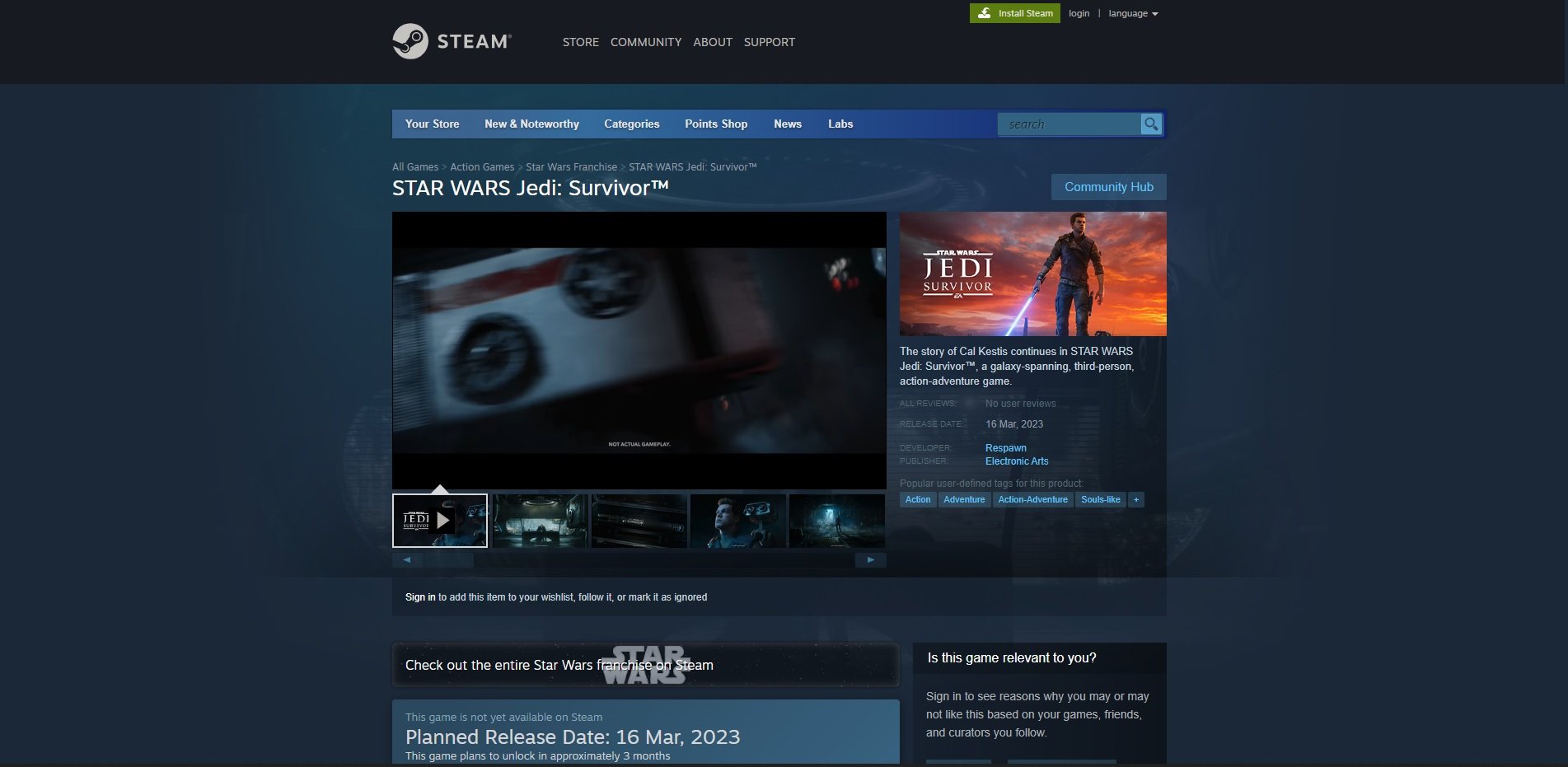This screenshot has height=767, width=1568.
Task: Go to the Star Wars Franchise breadcrumb
Action: coord(571,167)
